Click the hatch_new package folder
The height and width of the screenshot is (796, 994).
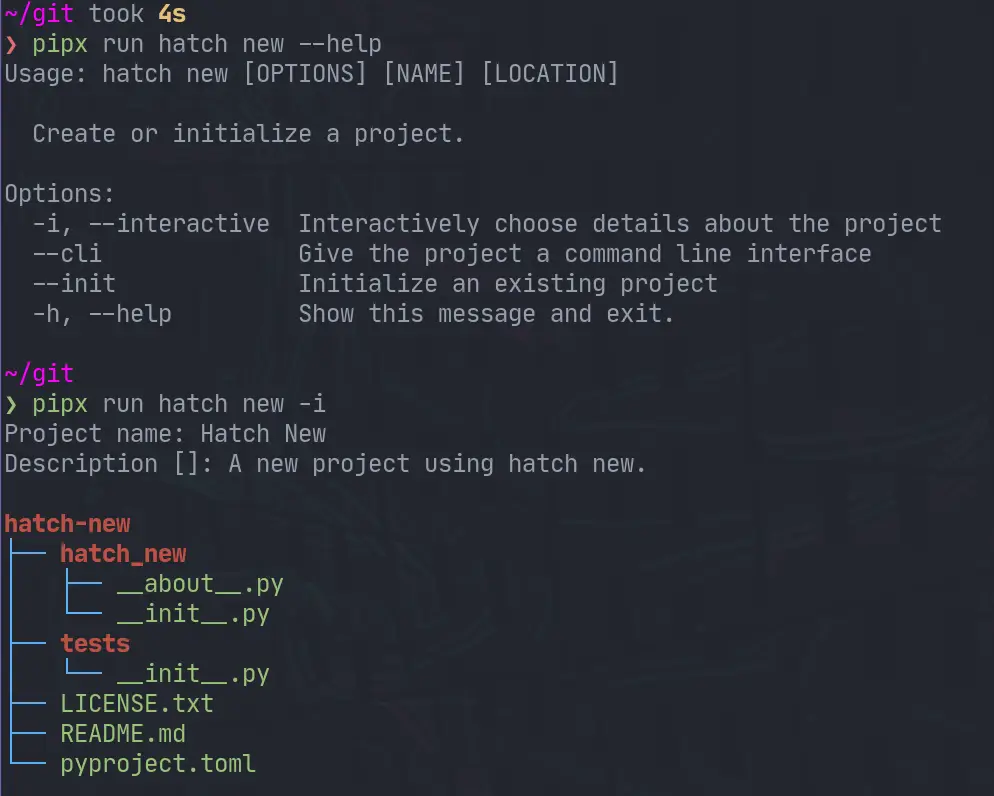(x=123, y=554)
